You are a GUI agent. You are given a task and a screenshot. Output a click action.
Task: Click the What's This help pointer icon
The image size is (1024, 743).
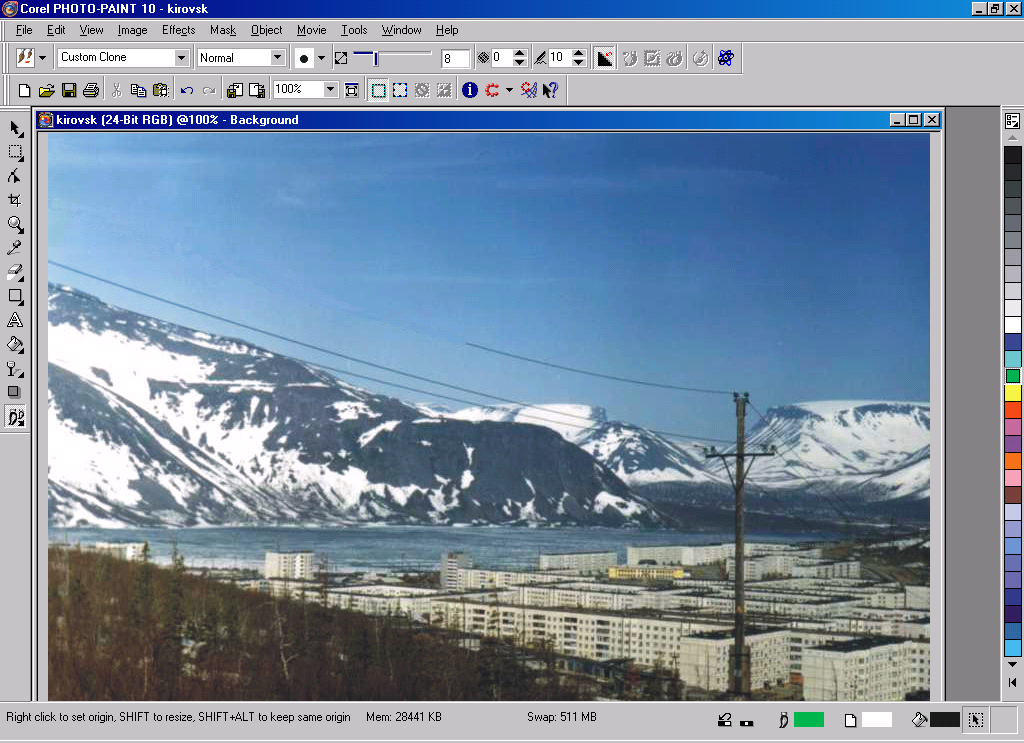tap(551, 90)
